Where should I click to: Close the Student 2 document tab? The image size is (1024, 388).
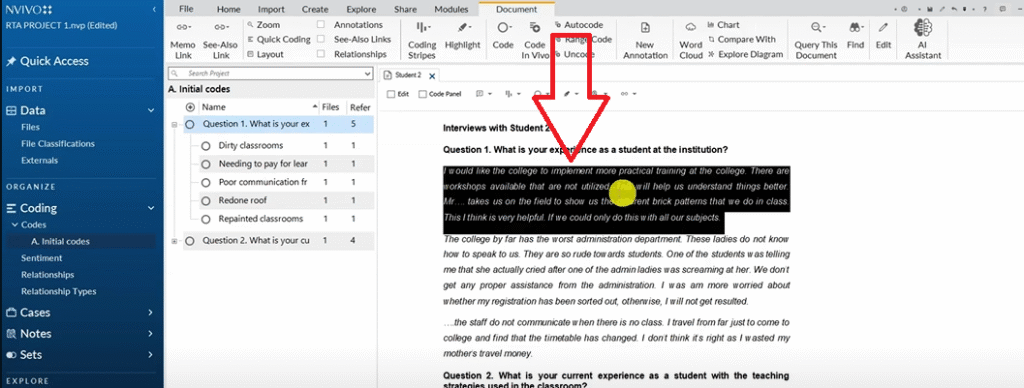coord(431,76)
